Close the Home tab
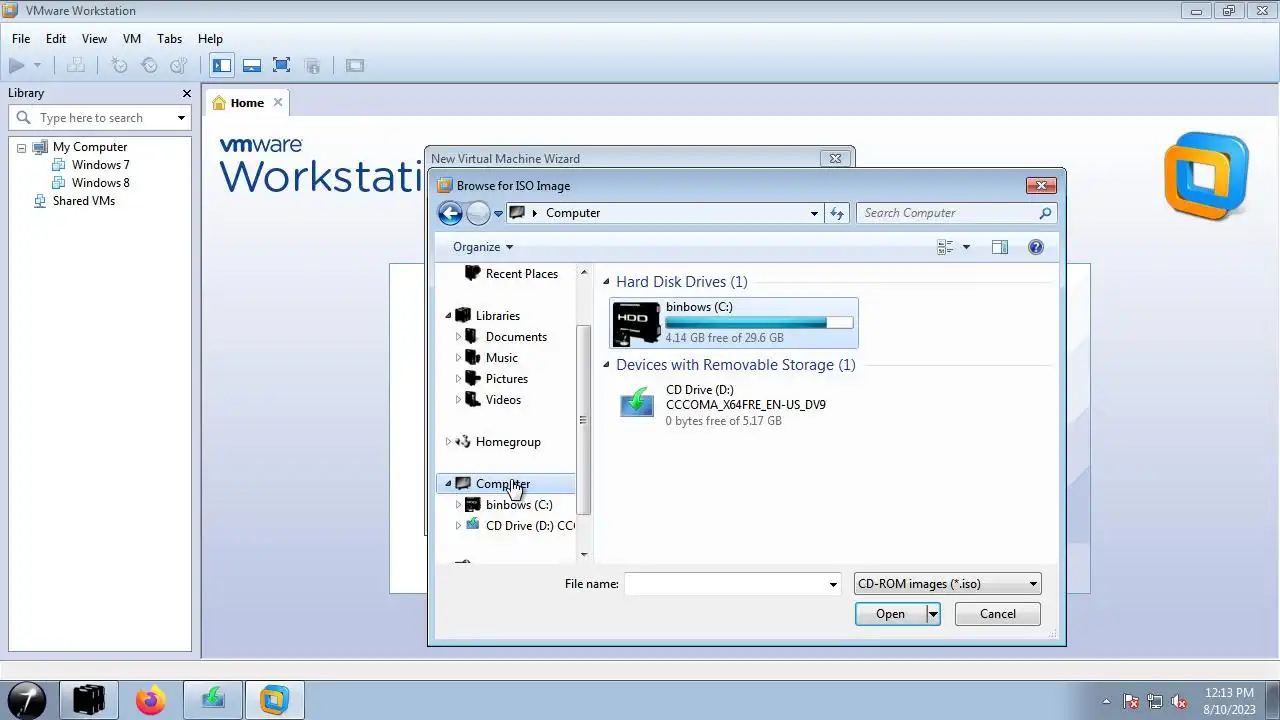The height and width of the screenshot is (720, 1280). point(278,102)
